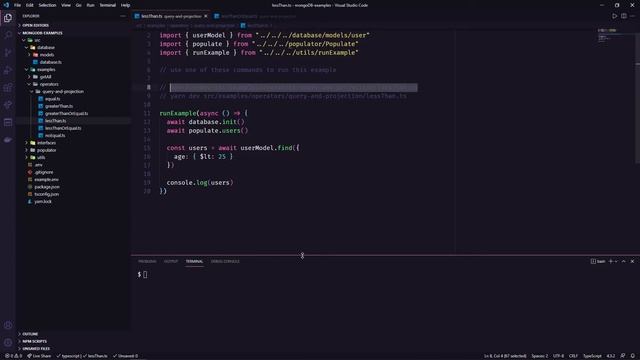The height and width of the screenshot is (360, 640).
Task: Switch to the lessThanOrEqual.ts editor tab
Action: tap(255, 16)
